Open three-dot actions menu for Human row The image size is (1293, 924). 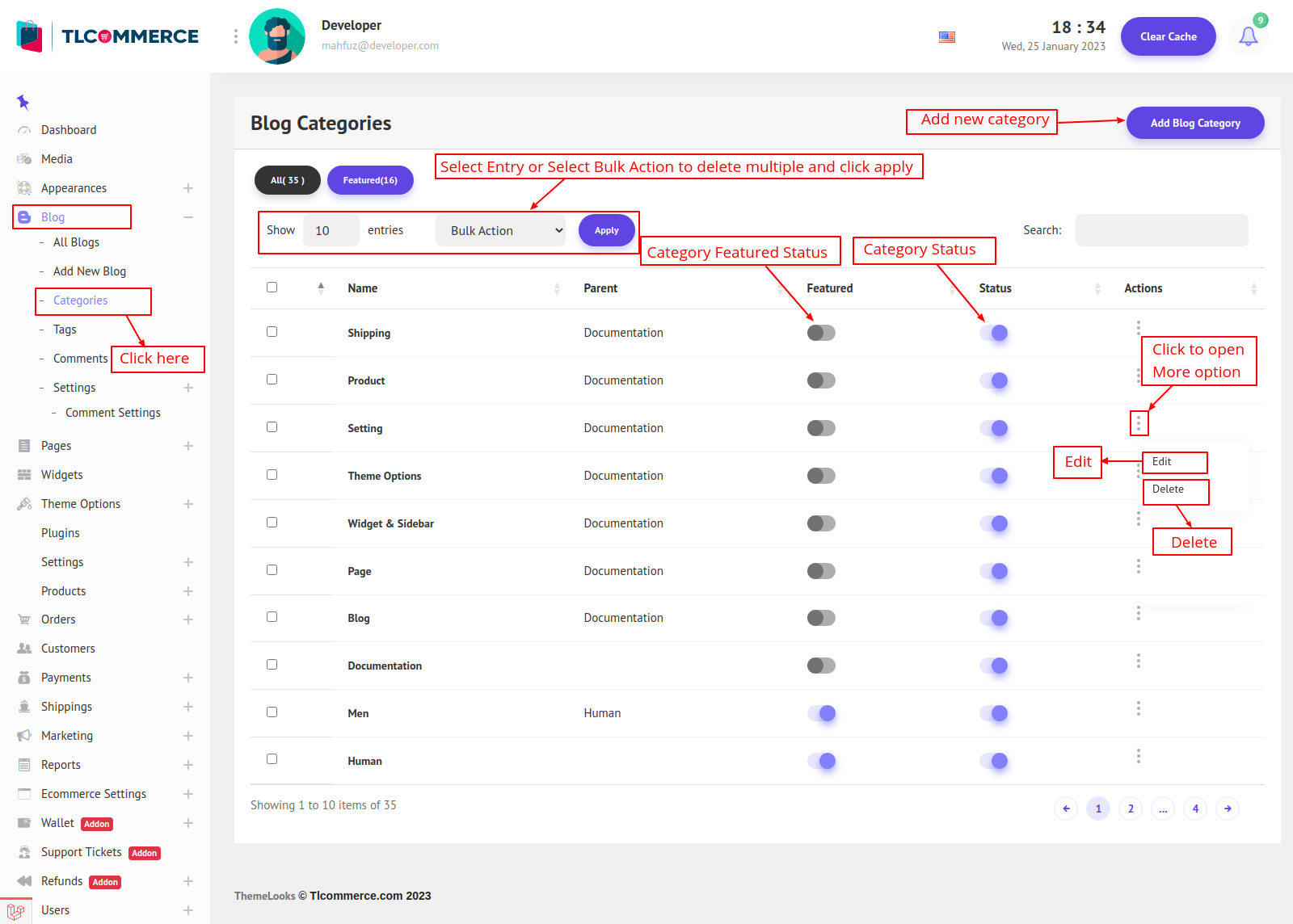(1138, 756)
